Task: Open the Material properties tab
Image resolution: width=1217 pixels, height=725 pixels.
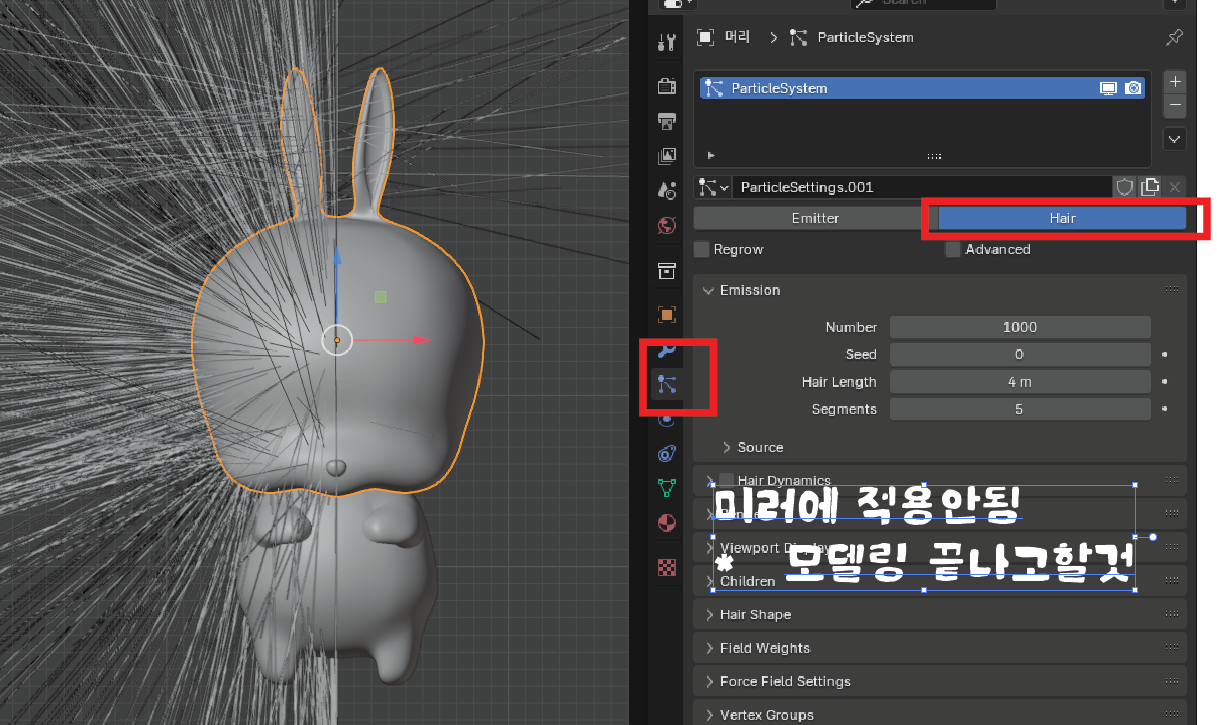Action: coord(667,522)
